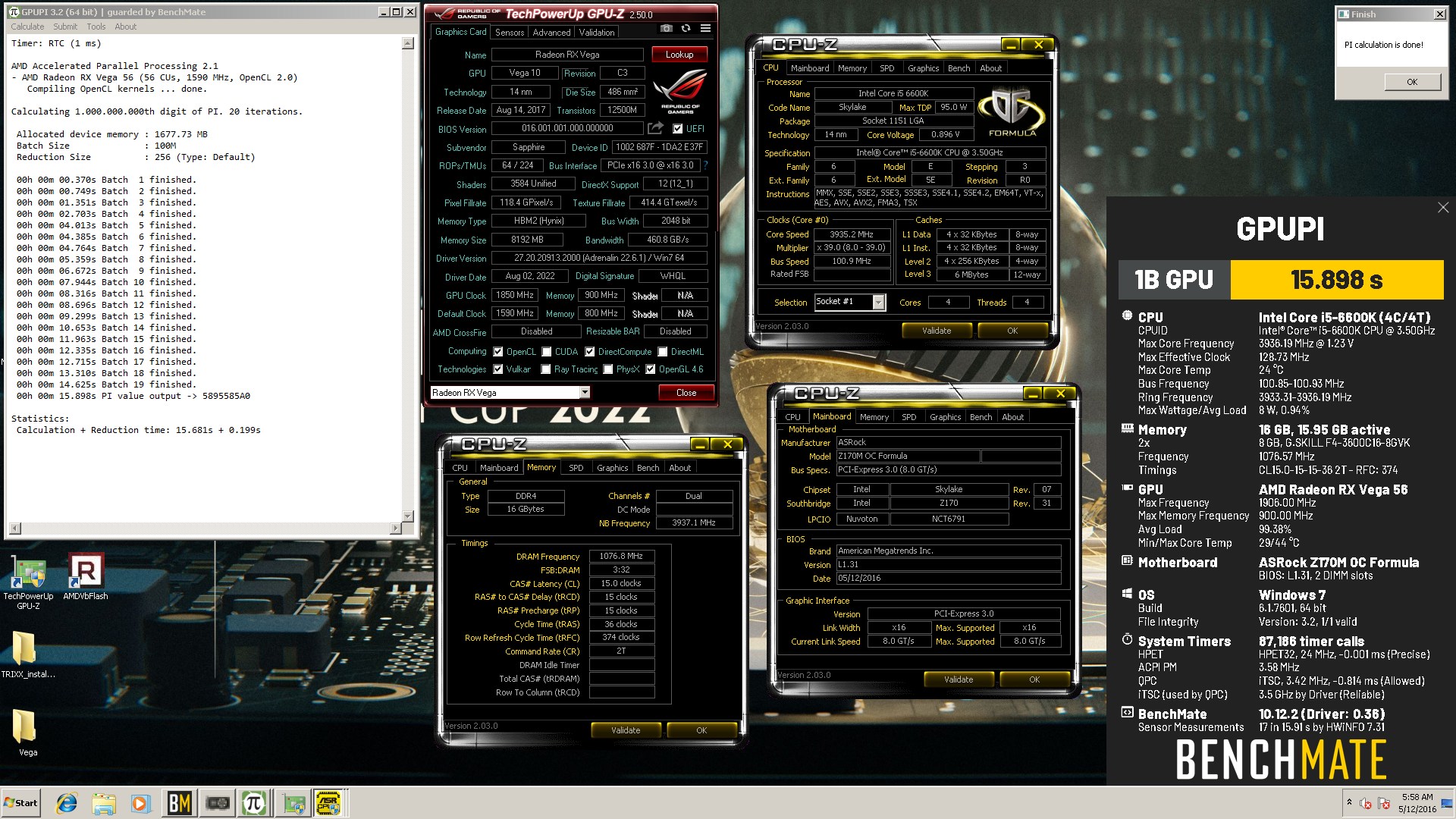Click Validate in the CPU-Z Memory window

(x=626, y=730)
